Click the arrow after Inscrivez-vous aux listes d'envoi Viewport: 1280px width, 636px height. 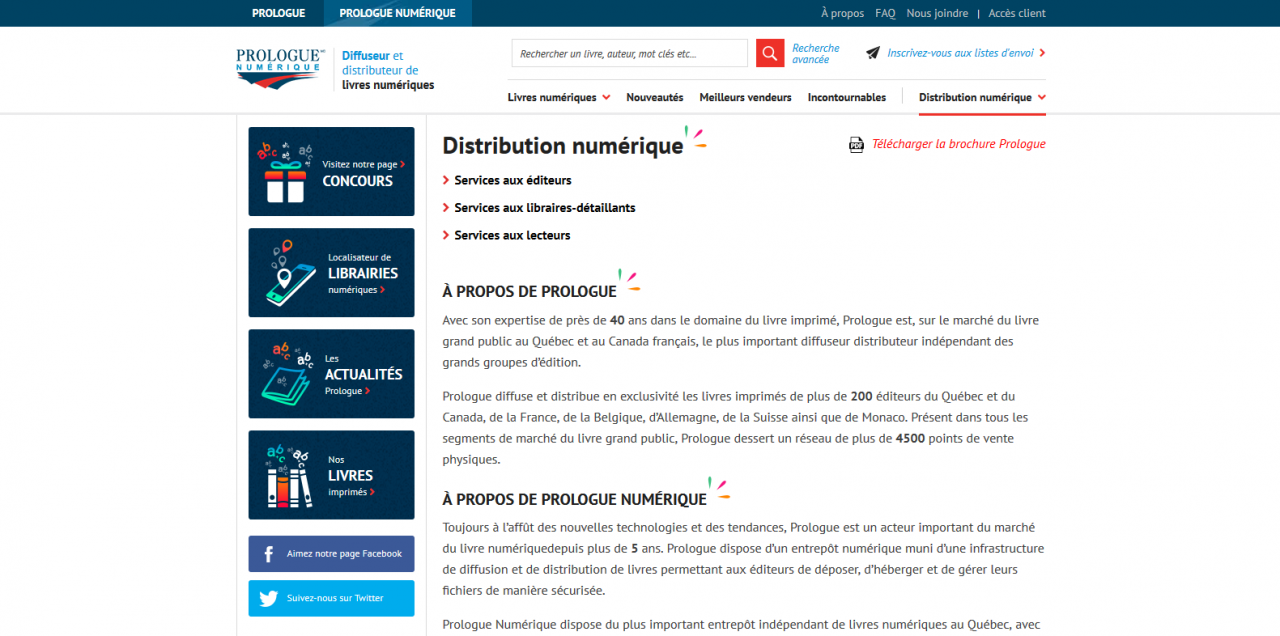1042,53
